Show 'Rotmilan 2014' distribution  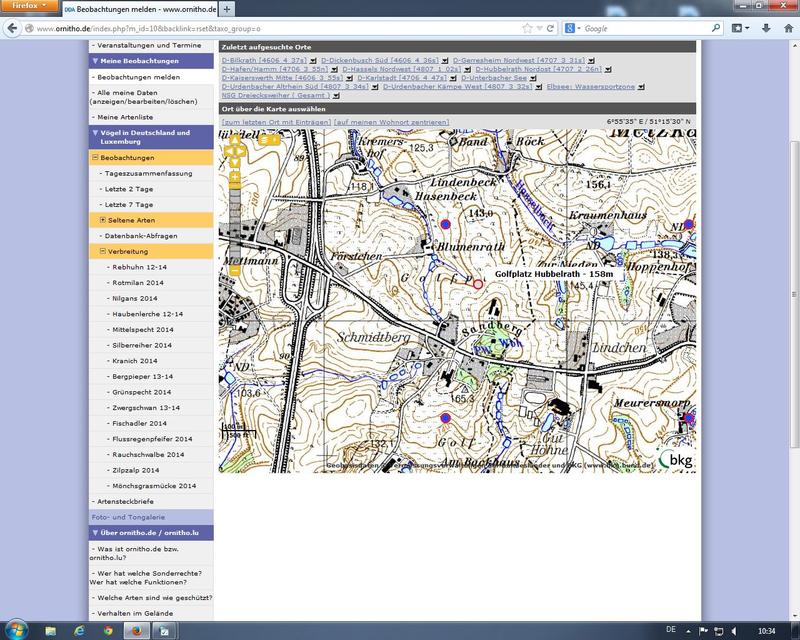pos(138,283)
